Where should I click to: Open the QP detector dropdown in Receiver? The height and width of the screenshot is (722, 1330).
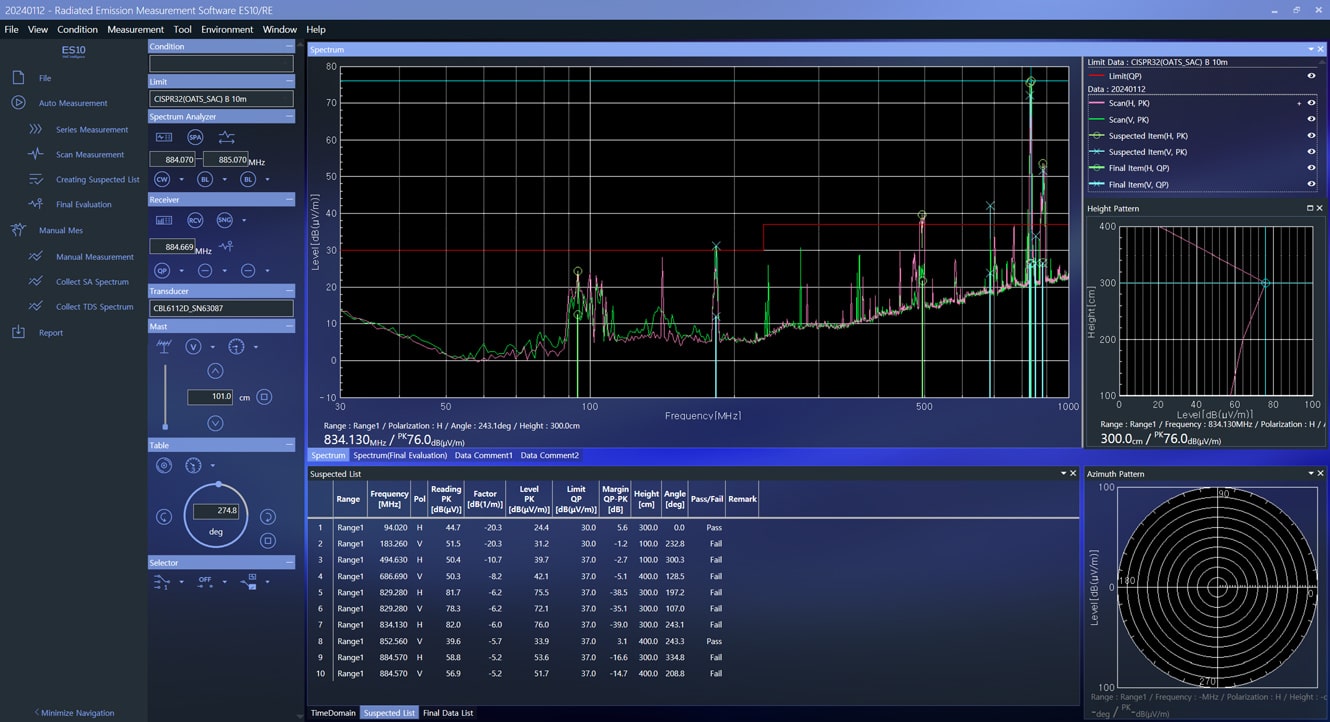[x=181, y=271]
